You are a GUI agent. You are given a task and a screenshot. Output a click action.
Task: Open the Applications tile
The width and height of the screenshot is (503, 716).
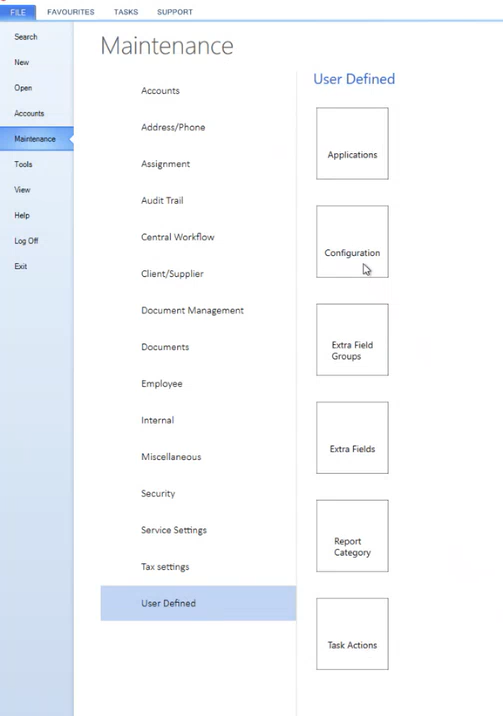point(352,143)
